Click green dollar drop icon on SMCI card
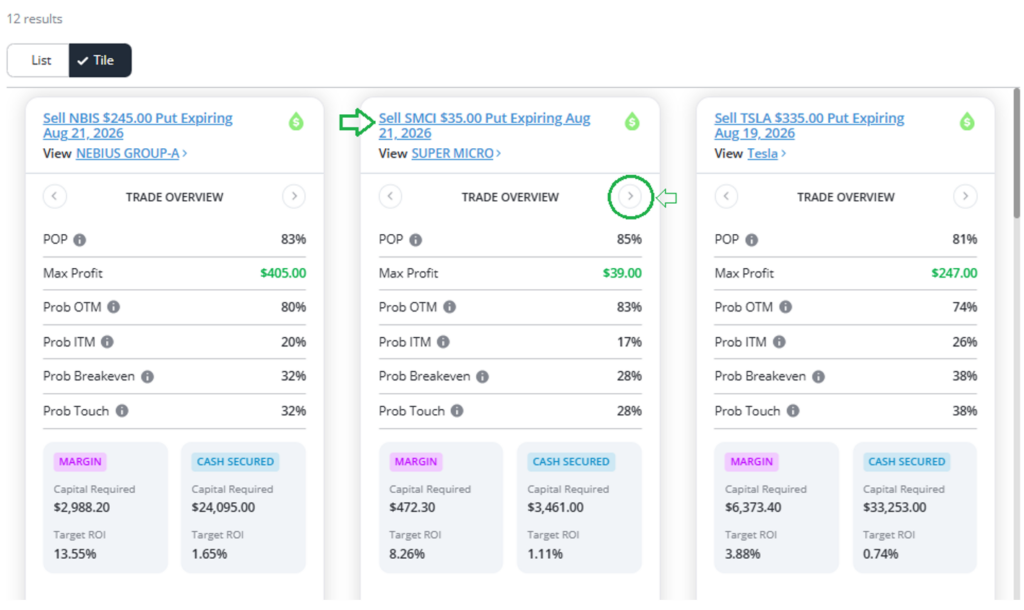 tap(632, 121)
